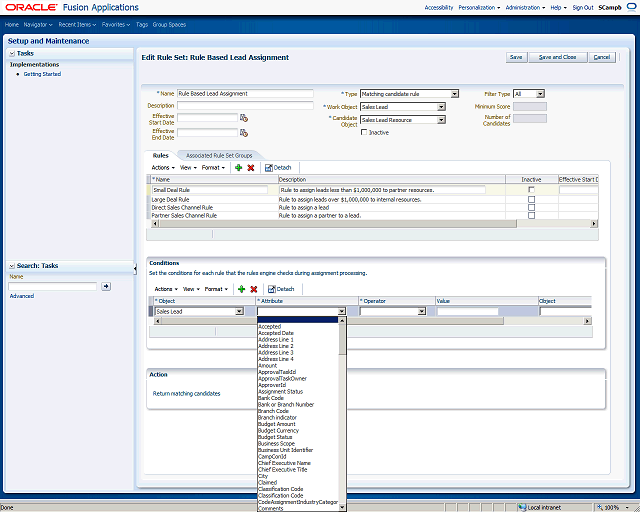Click Detach in the Conditions toolbar

coord(281,289)
